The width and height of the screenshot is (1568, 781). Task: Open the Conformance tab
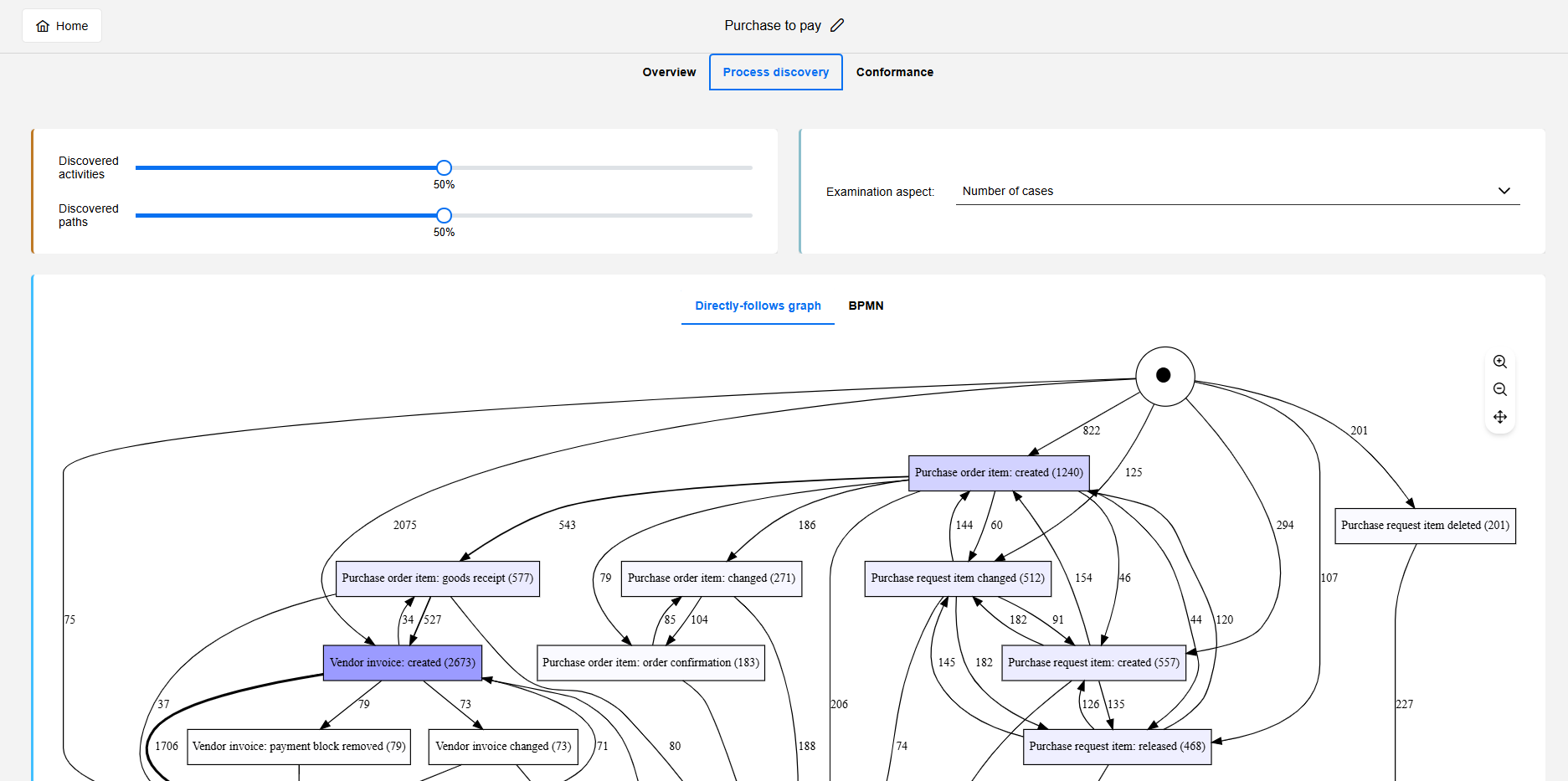click(894, 72)
